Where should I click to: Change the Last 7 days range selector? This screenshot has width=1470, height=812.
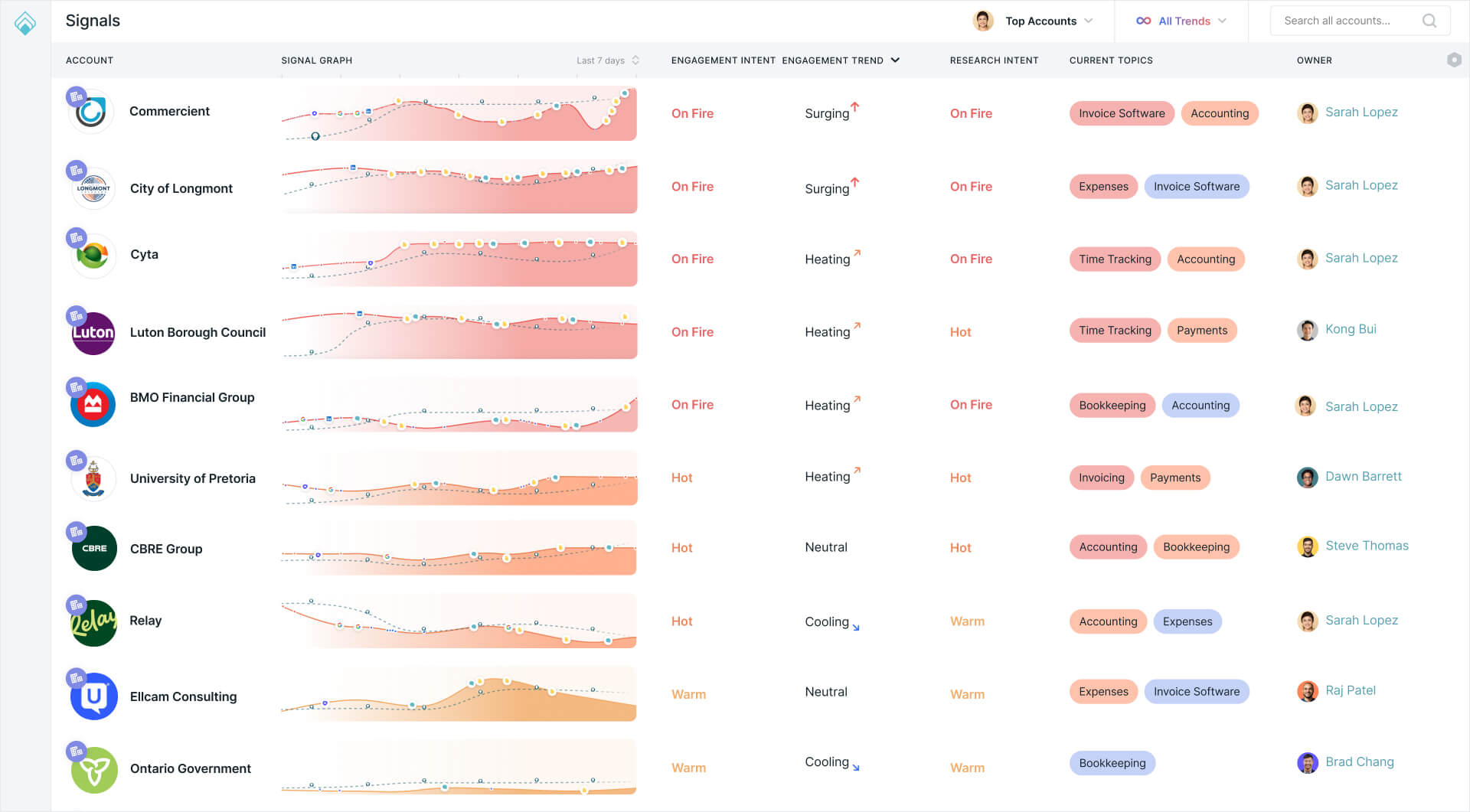click(x=608, y=60)
